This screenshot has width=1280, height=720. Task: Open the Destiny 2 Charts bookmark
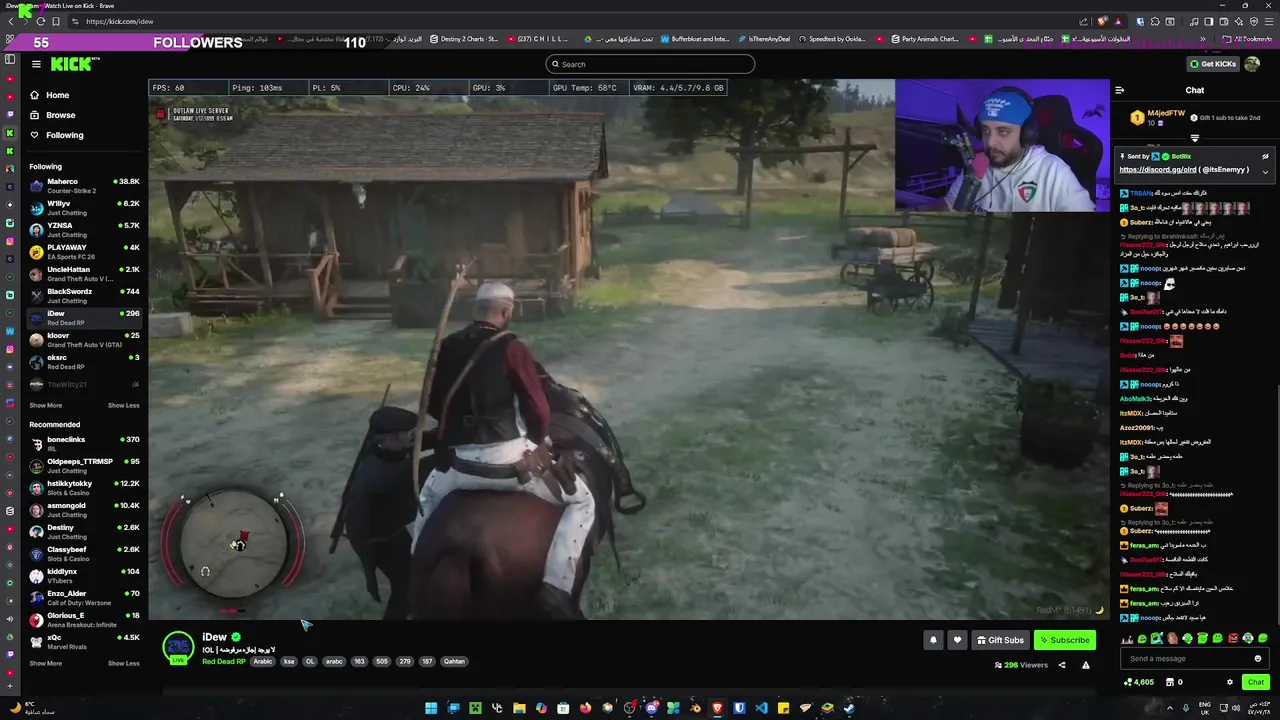(x=464, y=39)
